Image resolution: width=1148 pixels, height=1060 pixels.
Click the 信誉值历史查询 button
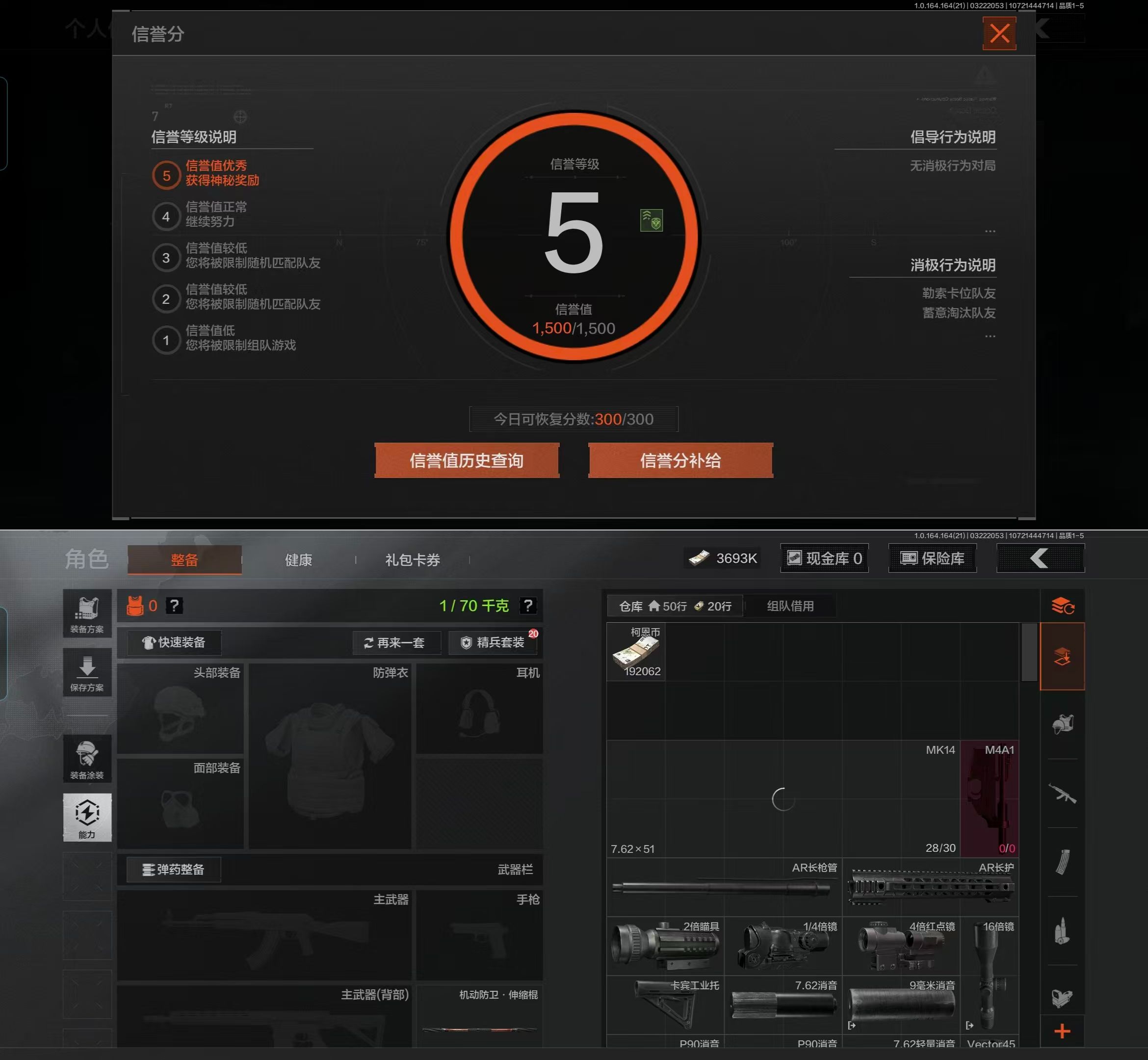(466, 461)
